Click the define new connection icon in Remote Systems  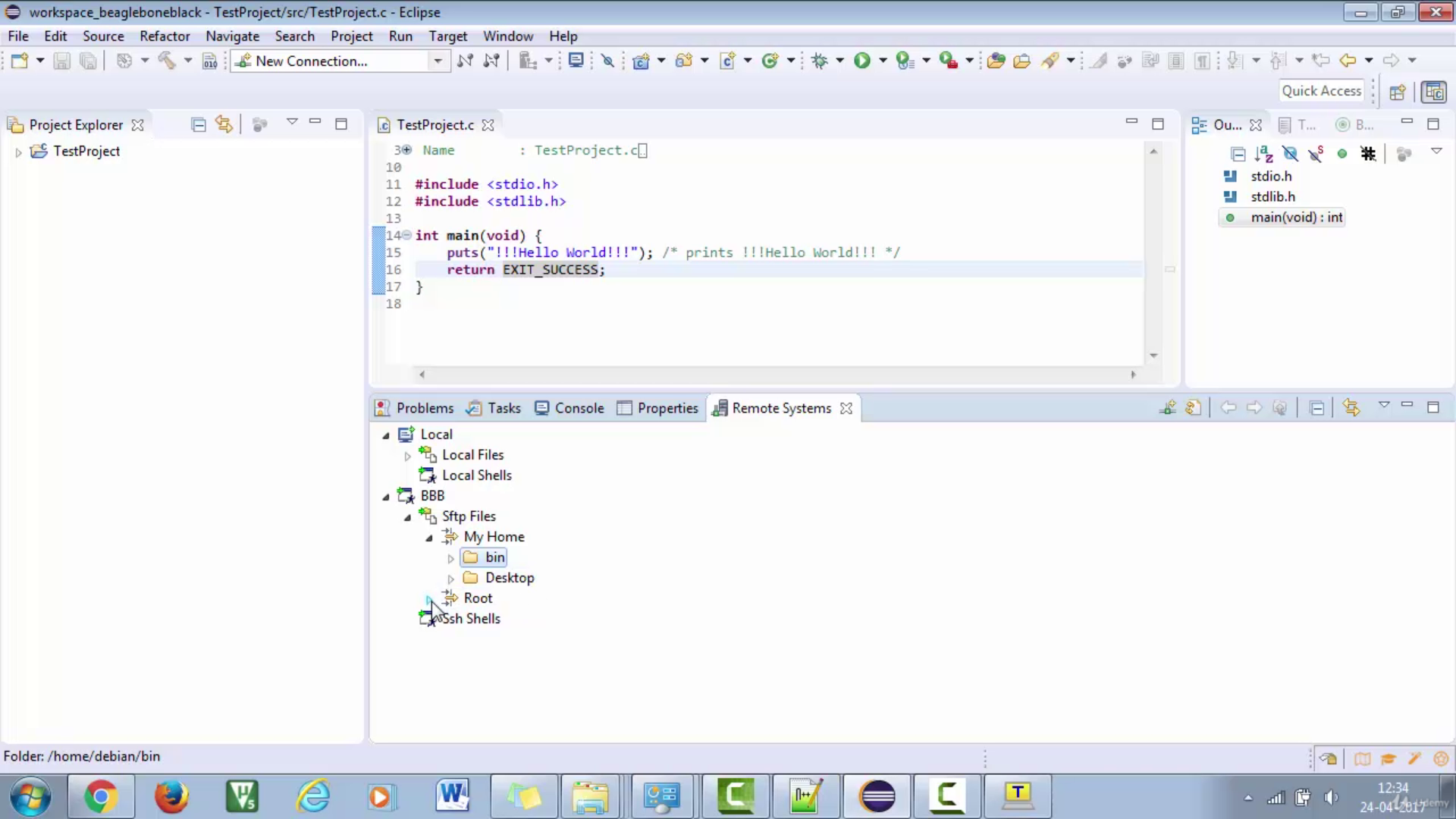(x=1168, y=408)
